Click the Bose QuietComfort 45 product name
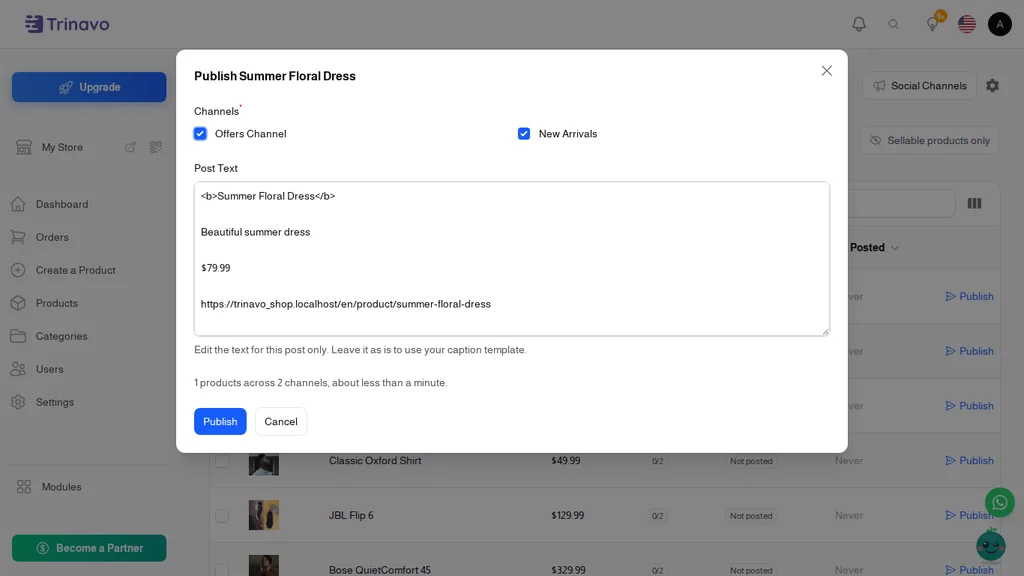 379,570
